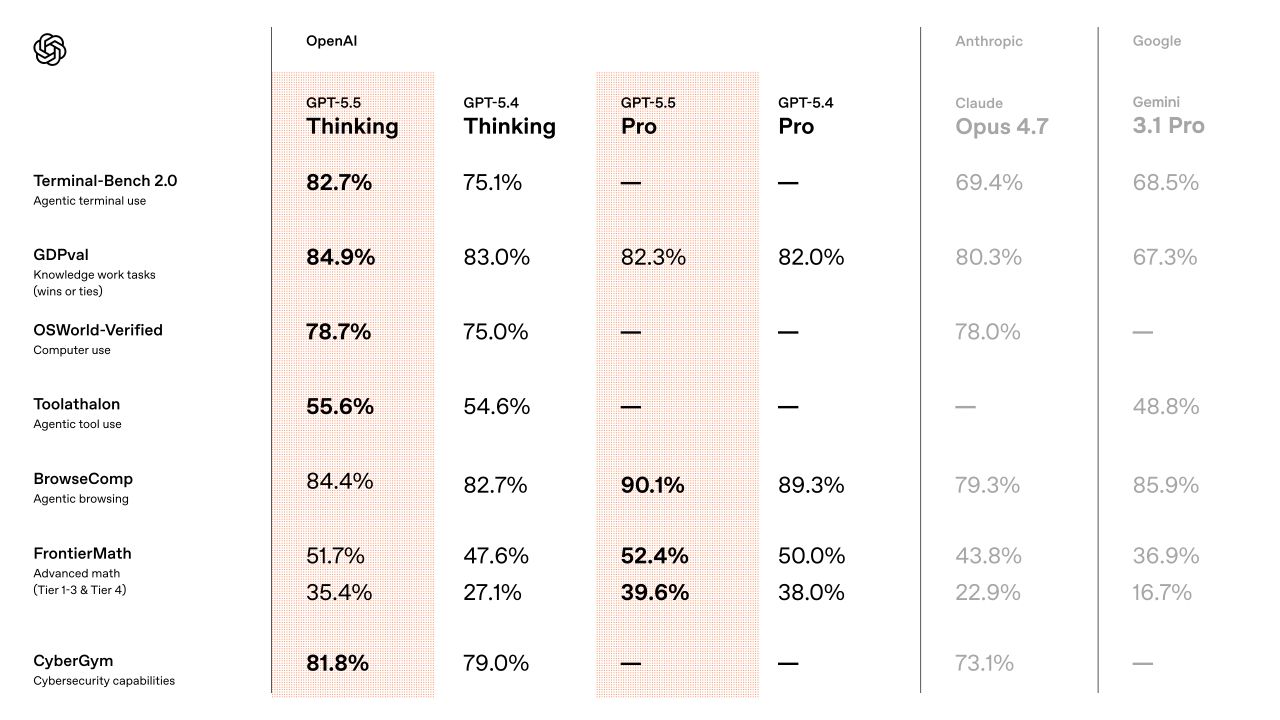Select the Gemini 3.1 Pro column header
Image resolution: width=1280 pixels, height=720 pixels.
pyautogui.click(x=1168, y=116)
